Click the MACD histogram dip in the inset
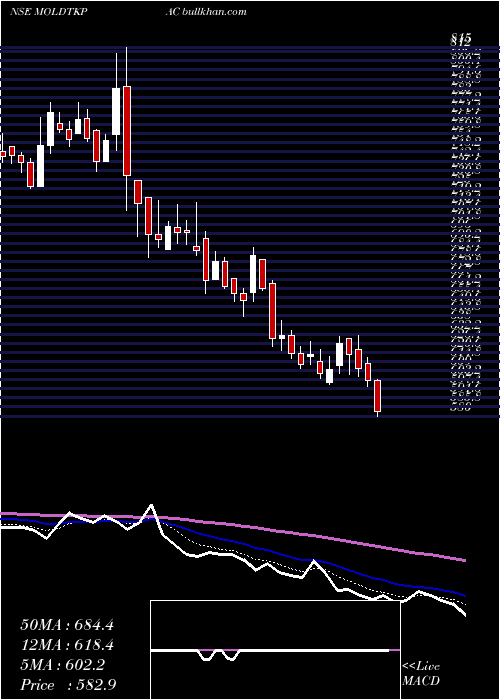Viewport: 500px width, 700px height. point(218,655)
